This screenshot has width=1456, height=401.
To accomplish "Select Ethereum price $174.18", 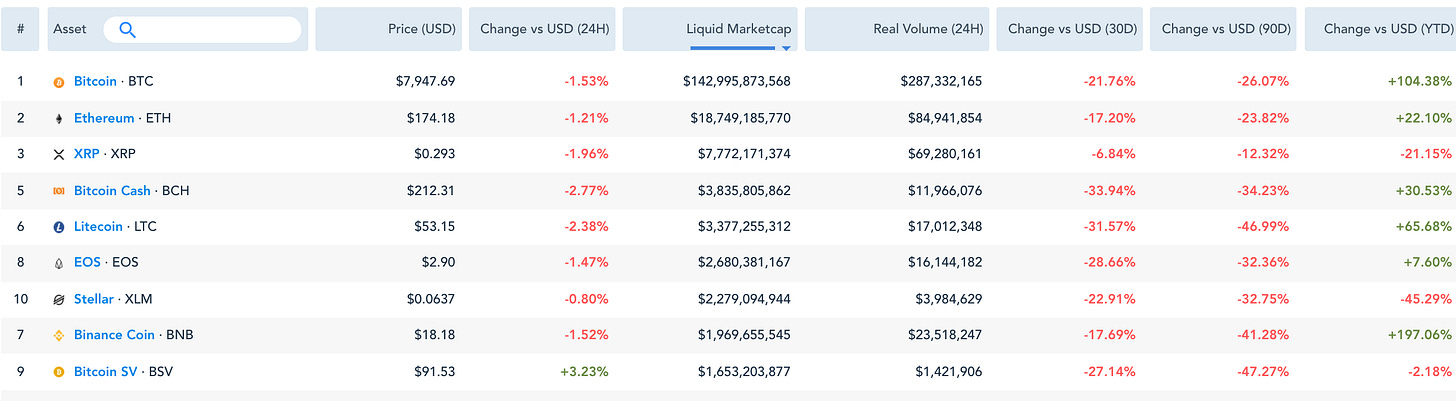I will pos(431,118).
